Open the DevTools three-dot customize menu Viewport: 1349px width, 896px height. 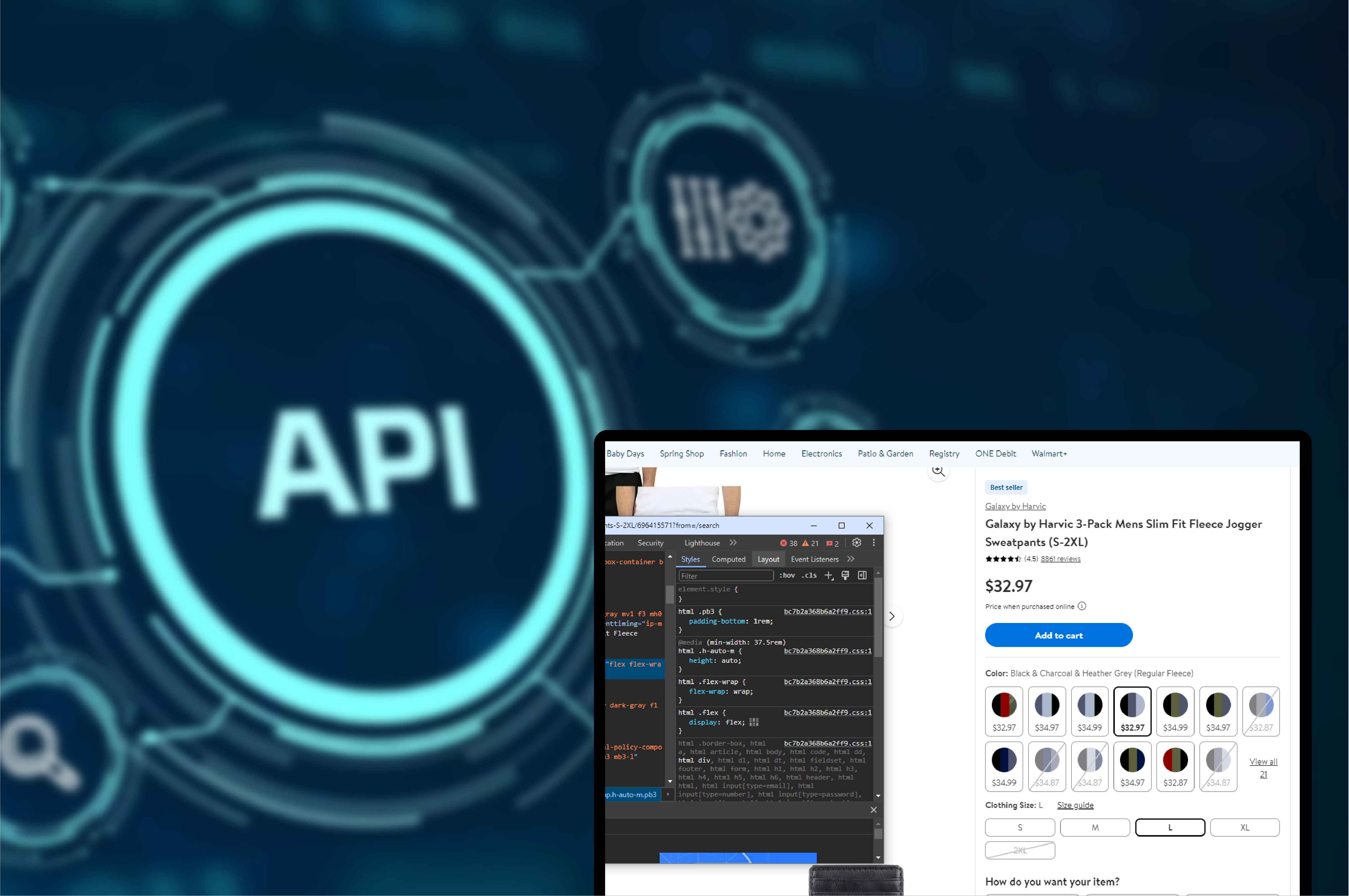pyautogui.click(x=873, y=542)
